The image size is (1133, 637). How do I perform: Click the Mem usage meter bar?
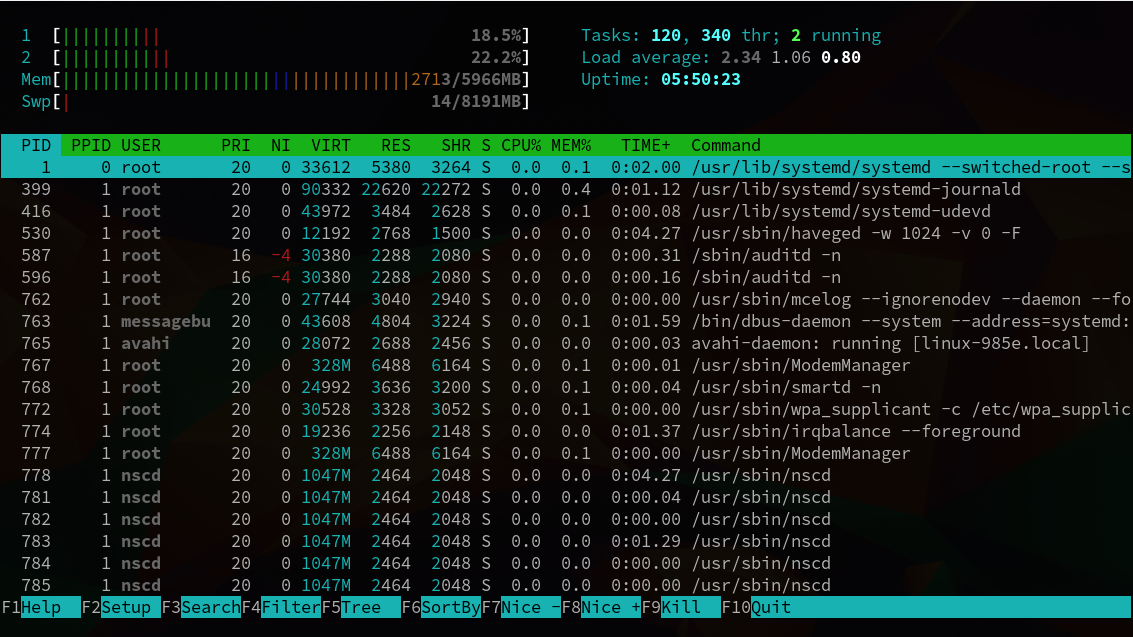[x=275, y=79]
